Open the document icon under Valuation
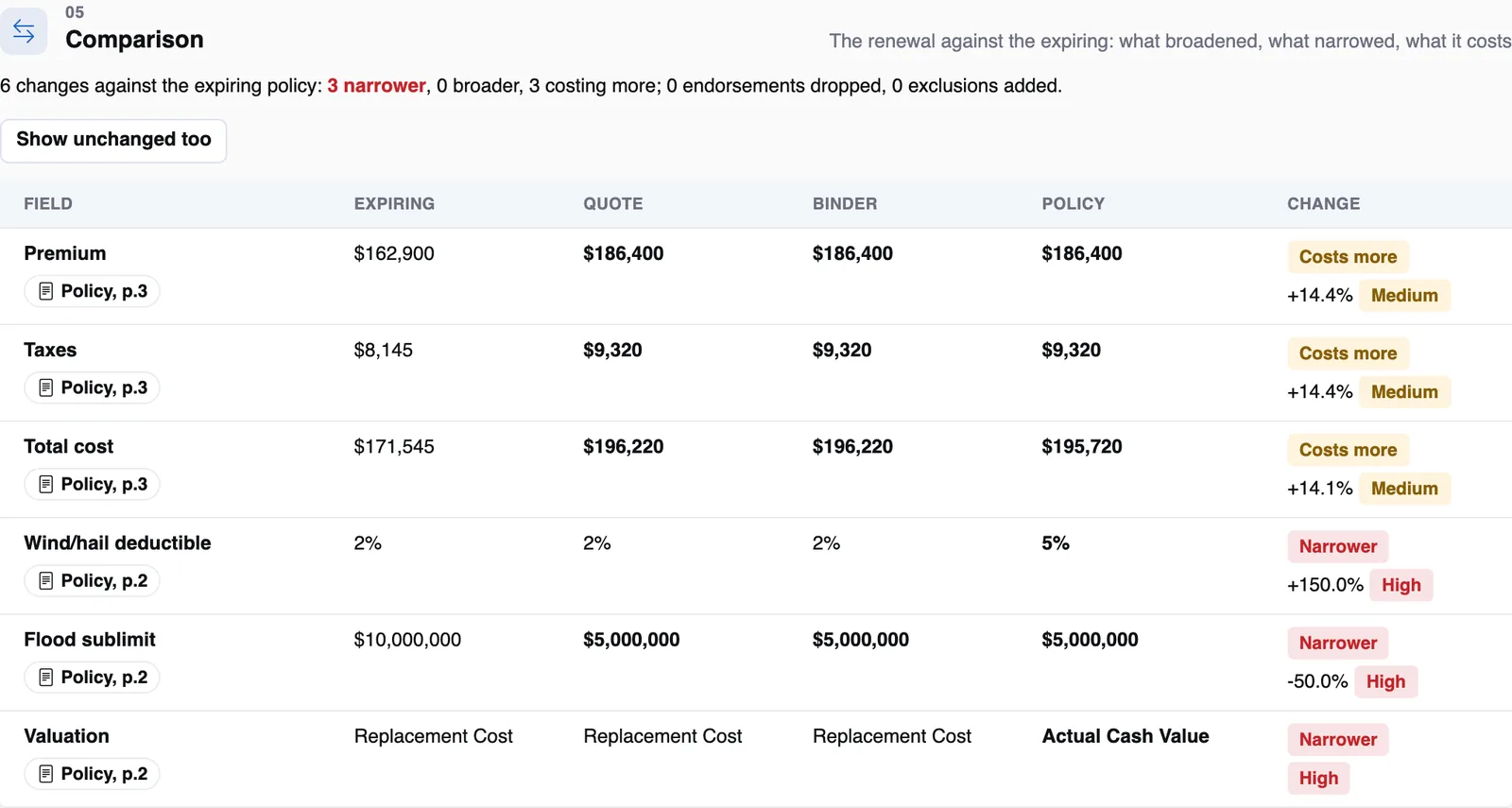This screenshot has height=808, width=1512. tap(45, 773)
